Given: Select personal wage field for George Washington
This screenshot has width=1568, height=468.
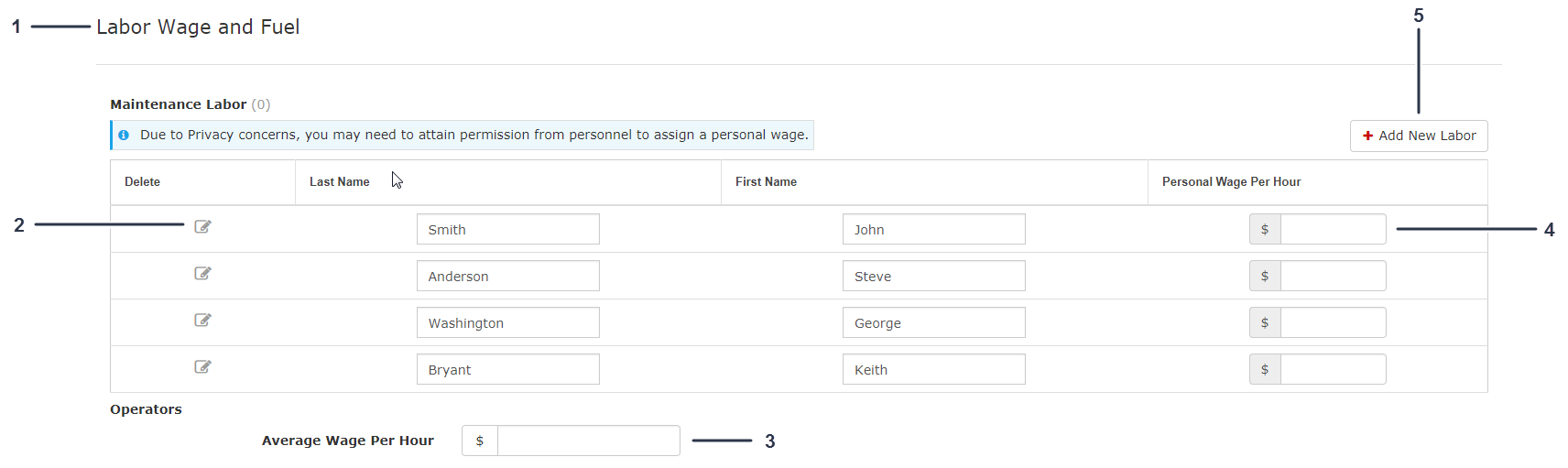Looking at the screenshot, I should click(1333, 323).
